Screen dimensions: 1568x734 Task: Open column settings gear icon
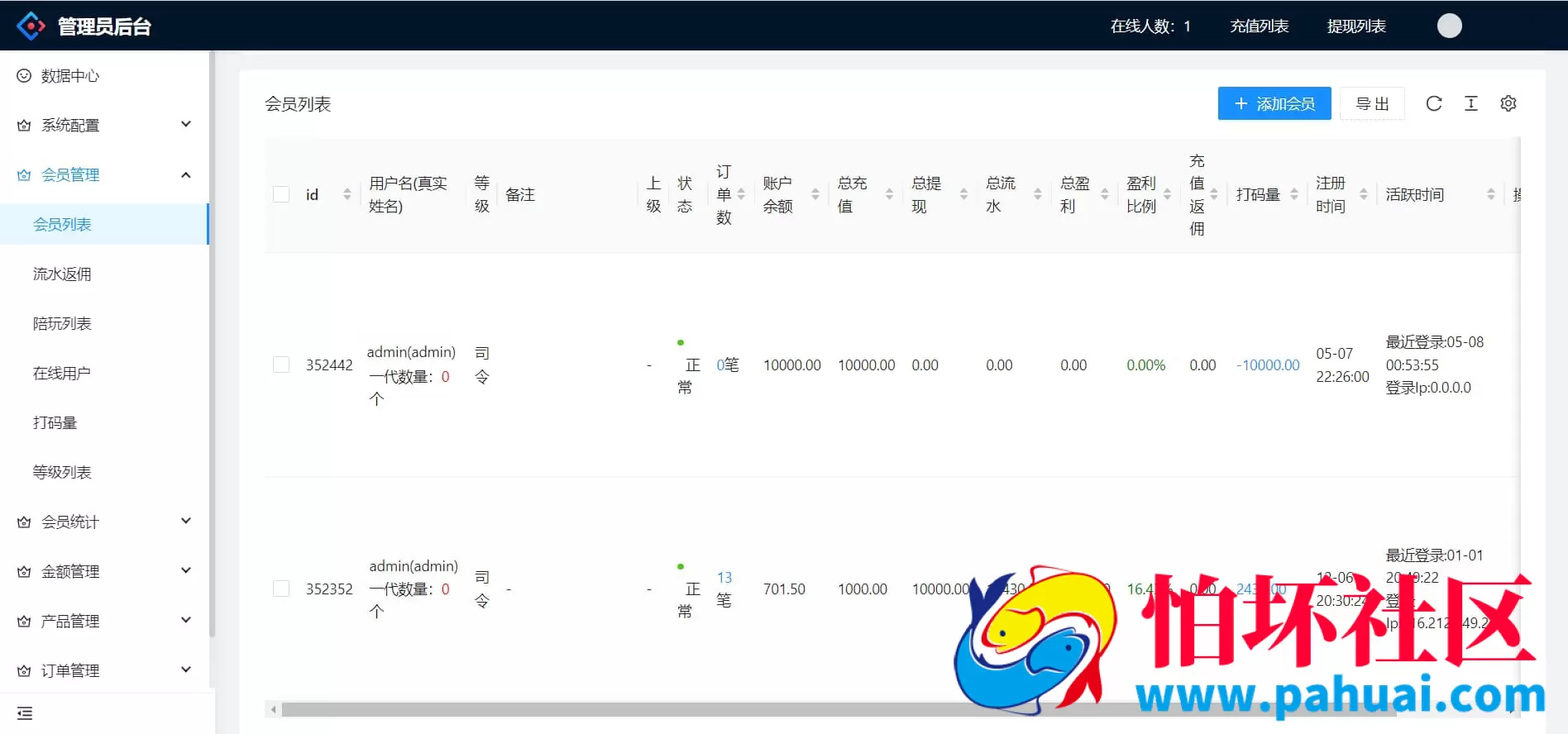pyautogui.click(x=1508, y=103)
